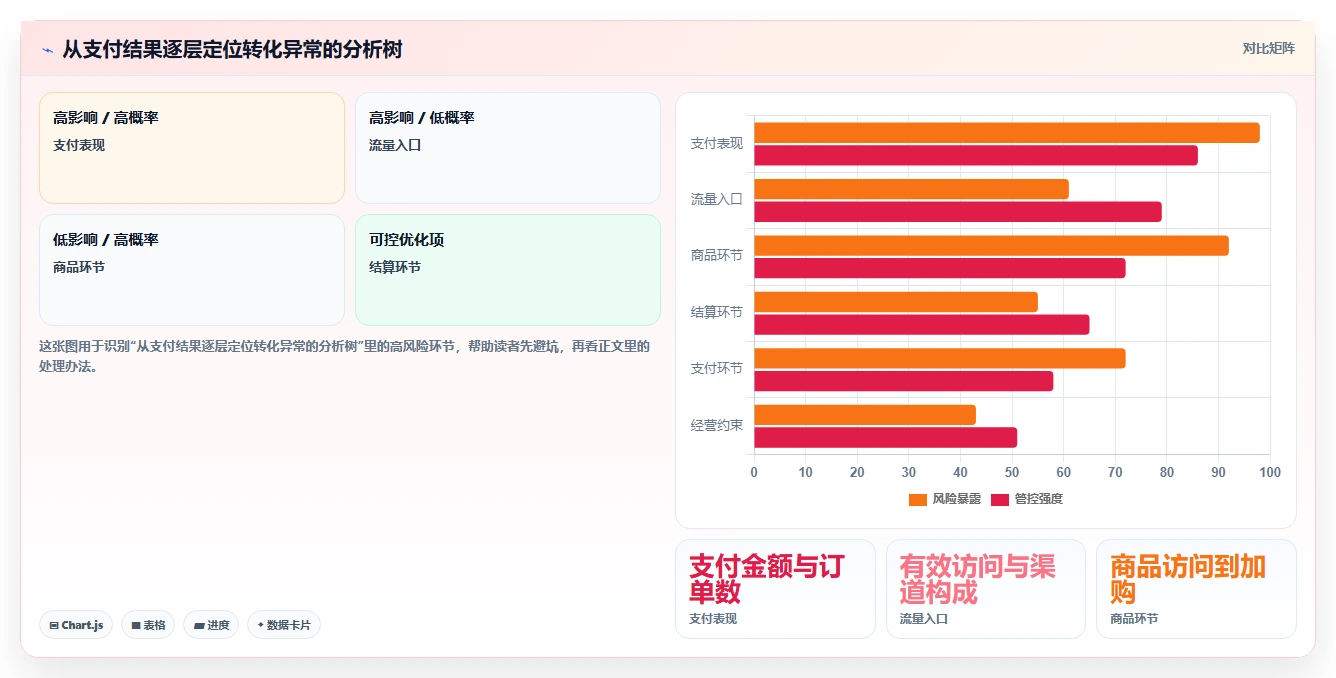This screenshot has width=1336, height=678.
Task: Click the orange bar for 结算环节
Action: pos(896,302)
